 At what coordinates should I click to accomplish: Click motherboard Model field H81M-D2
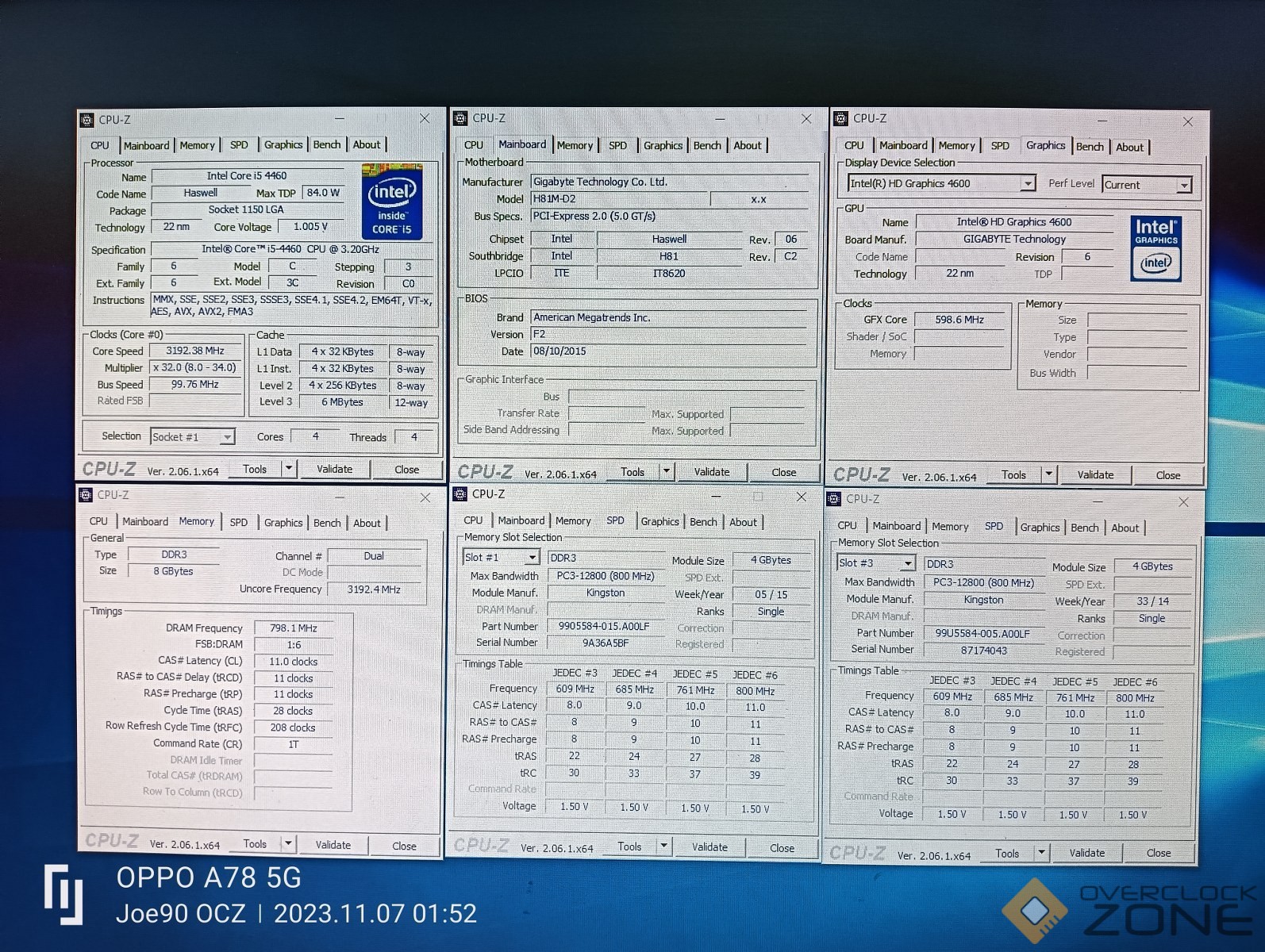[619, 199]
